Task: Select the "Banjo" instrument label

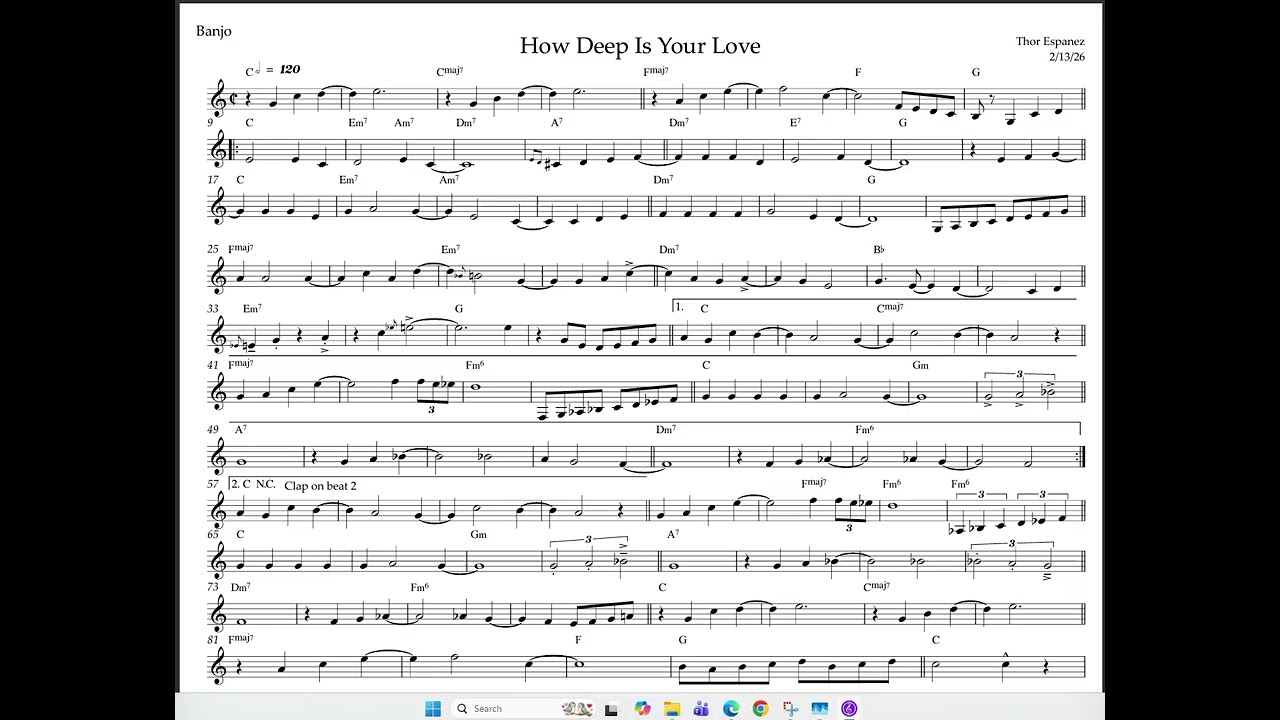Action: [x=213, y=31]
